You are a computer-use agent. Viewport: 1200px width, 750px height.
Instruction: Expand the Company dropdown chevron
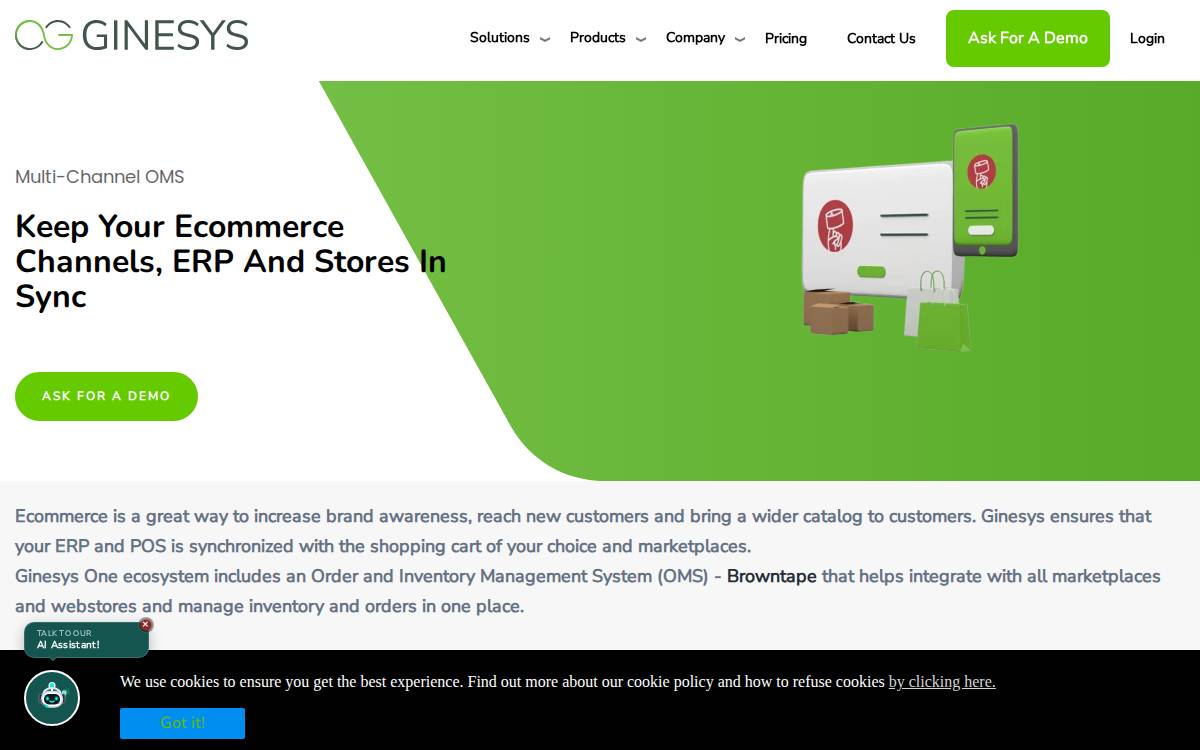[x=740, y=40]
